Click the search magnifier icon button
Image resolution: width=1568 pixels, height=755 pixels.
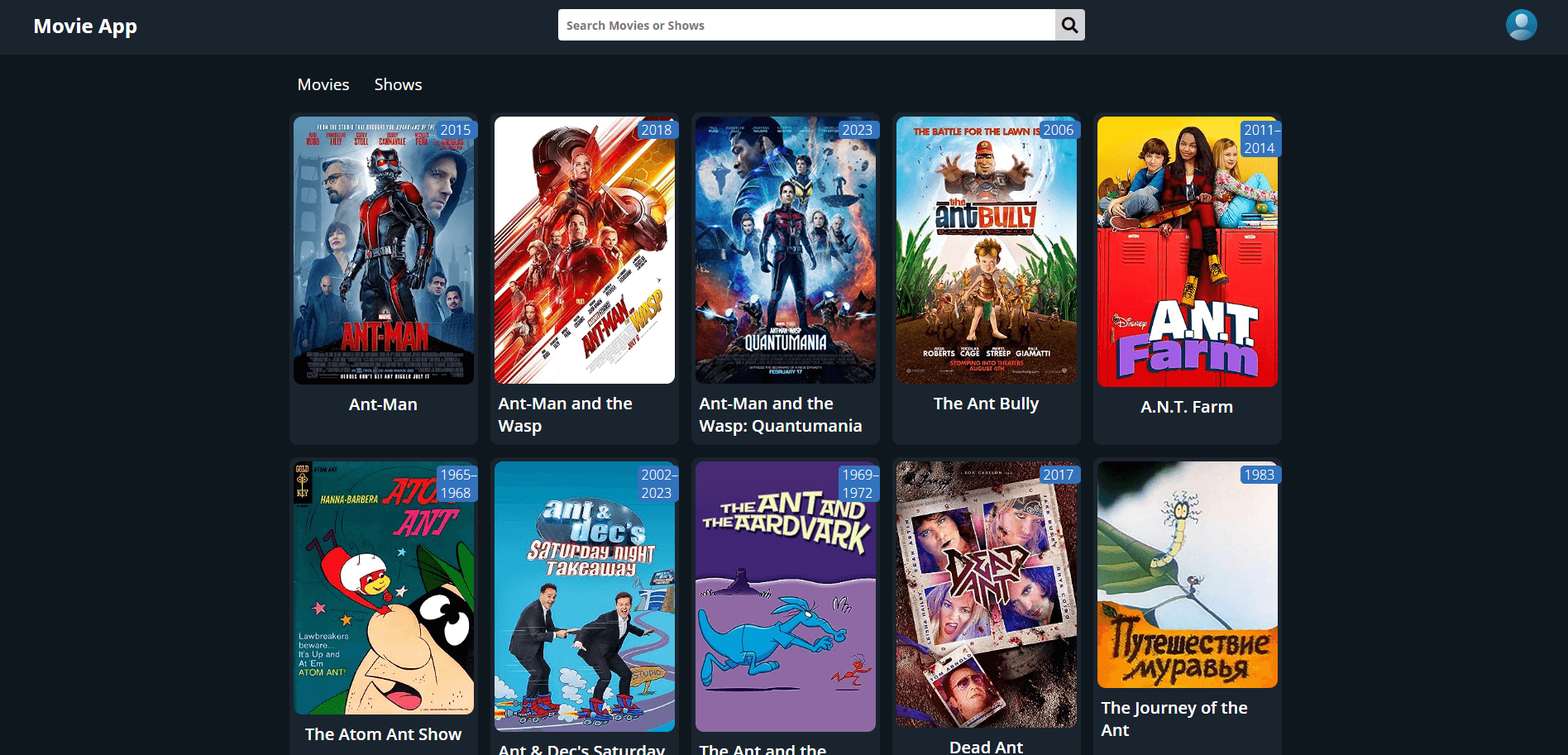tap(1069, 25)
